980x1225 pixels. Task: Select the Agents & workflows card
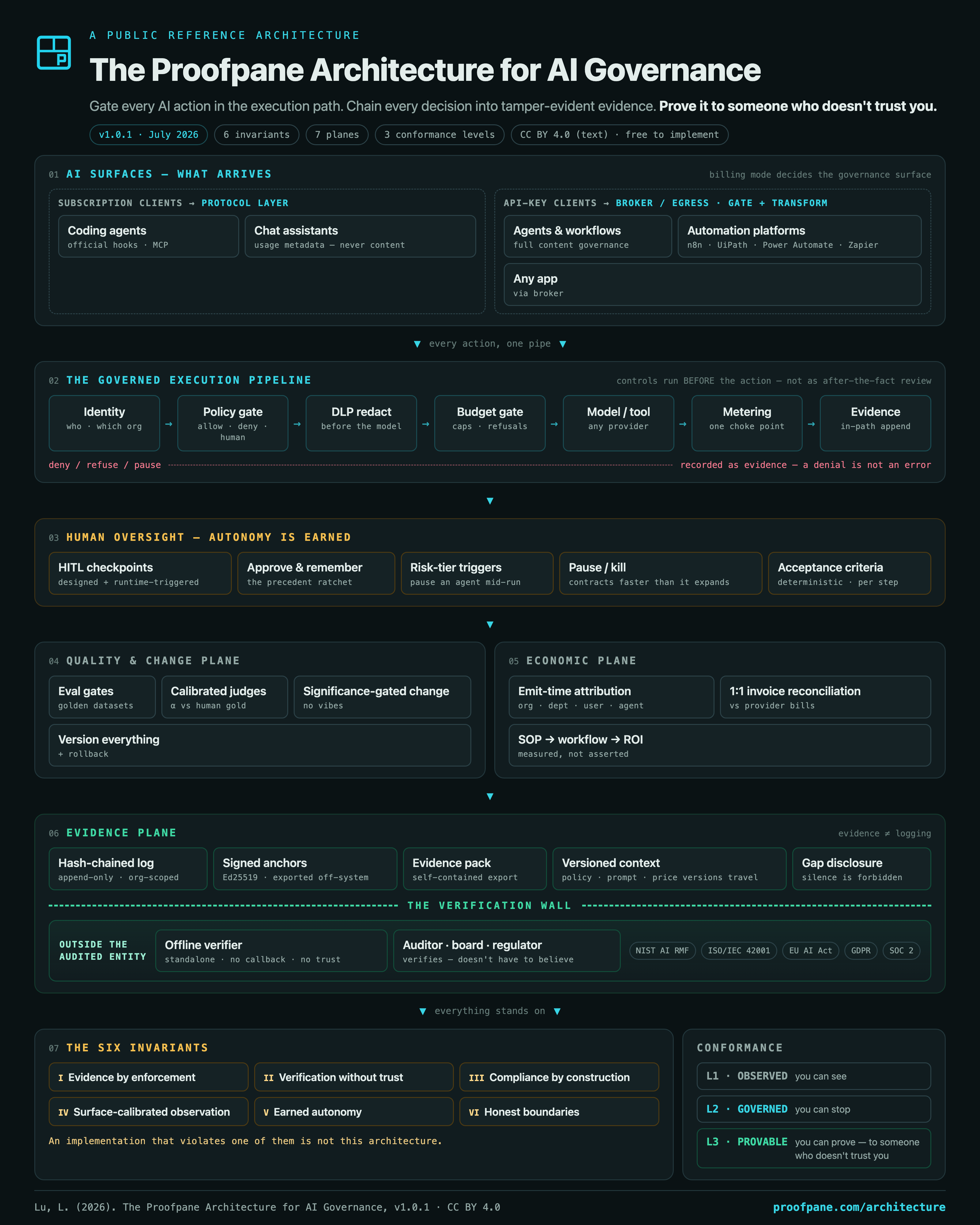[587, 236]
